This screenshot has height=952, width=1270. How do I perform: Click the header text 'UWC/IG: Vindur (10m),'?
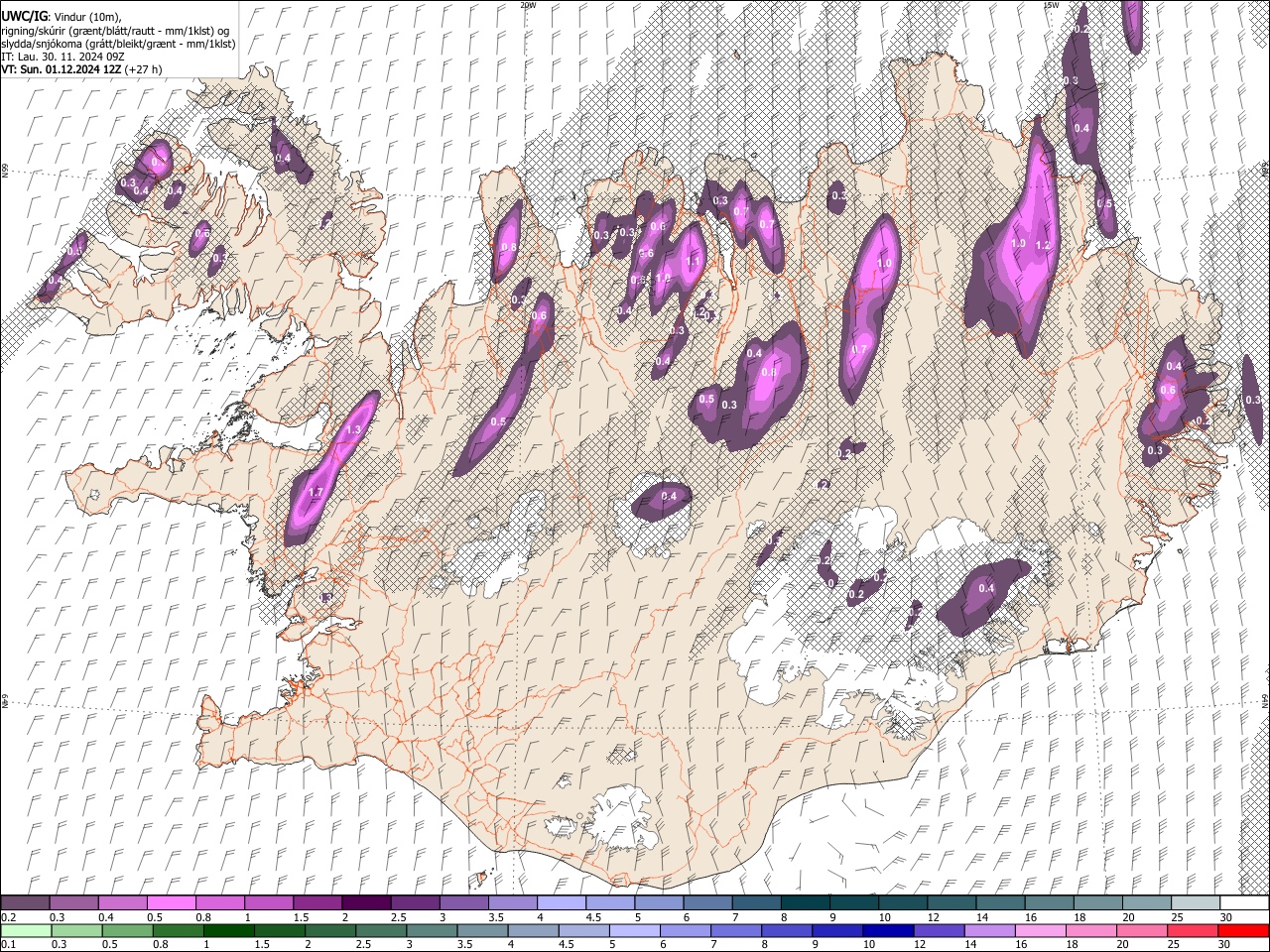(x=61, y=15)
